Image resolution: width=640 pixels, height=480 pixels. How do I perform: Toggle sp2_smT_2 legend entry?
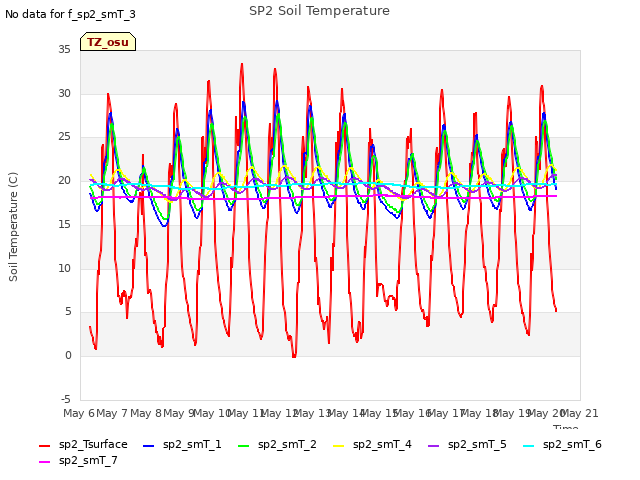277,444
